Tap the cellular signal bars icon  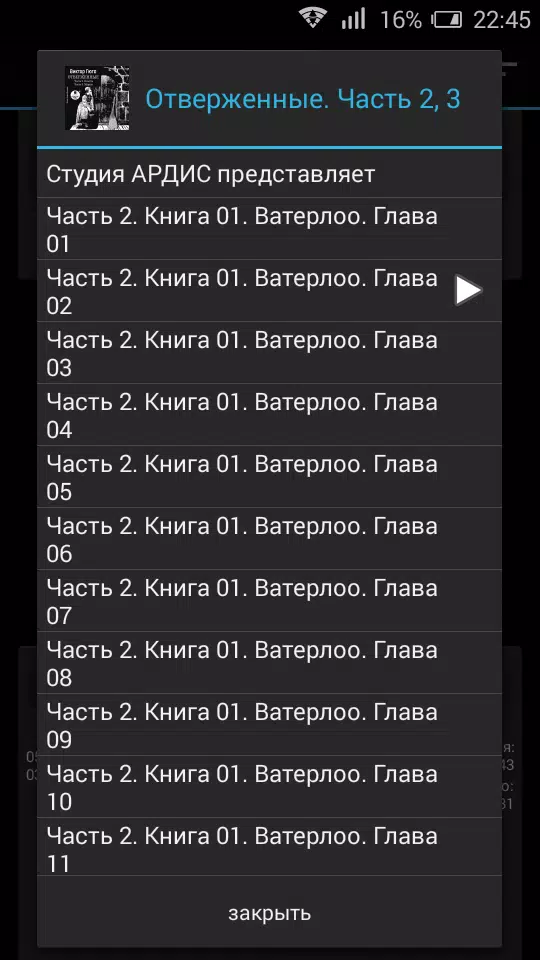click(x=354, y=18)
